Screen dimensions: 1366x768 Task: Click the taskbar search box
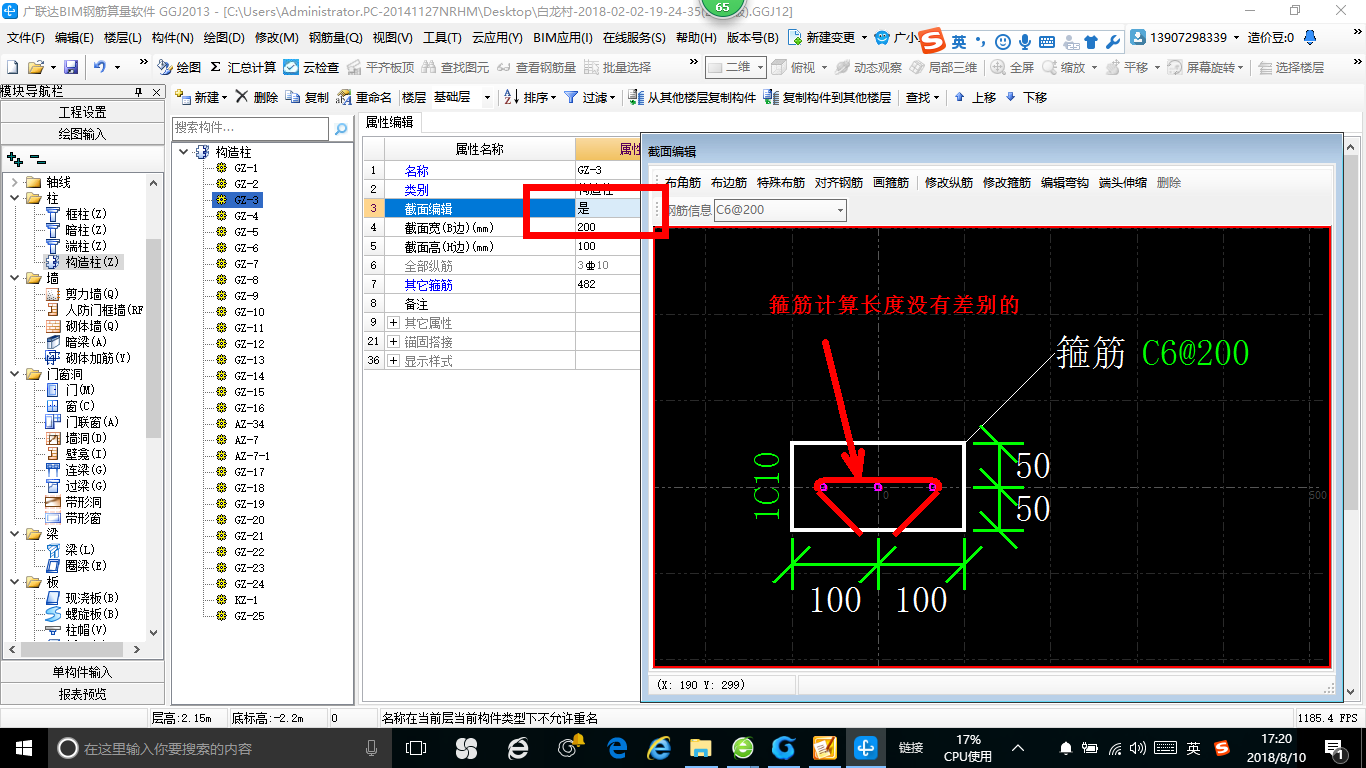220,748
